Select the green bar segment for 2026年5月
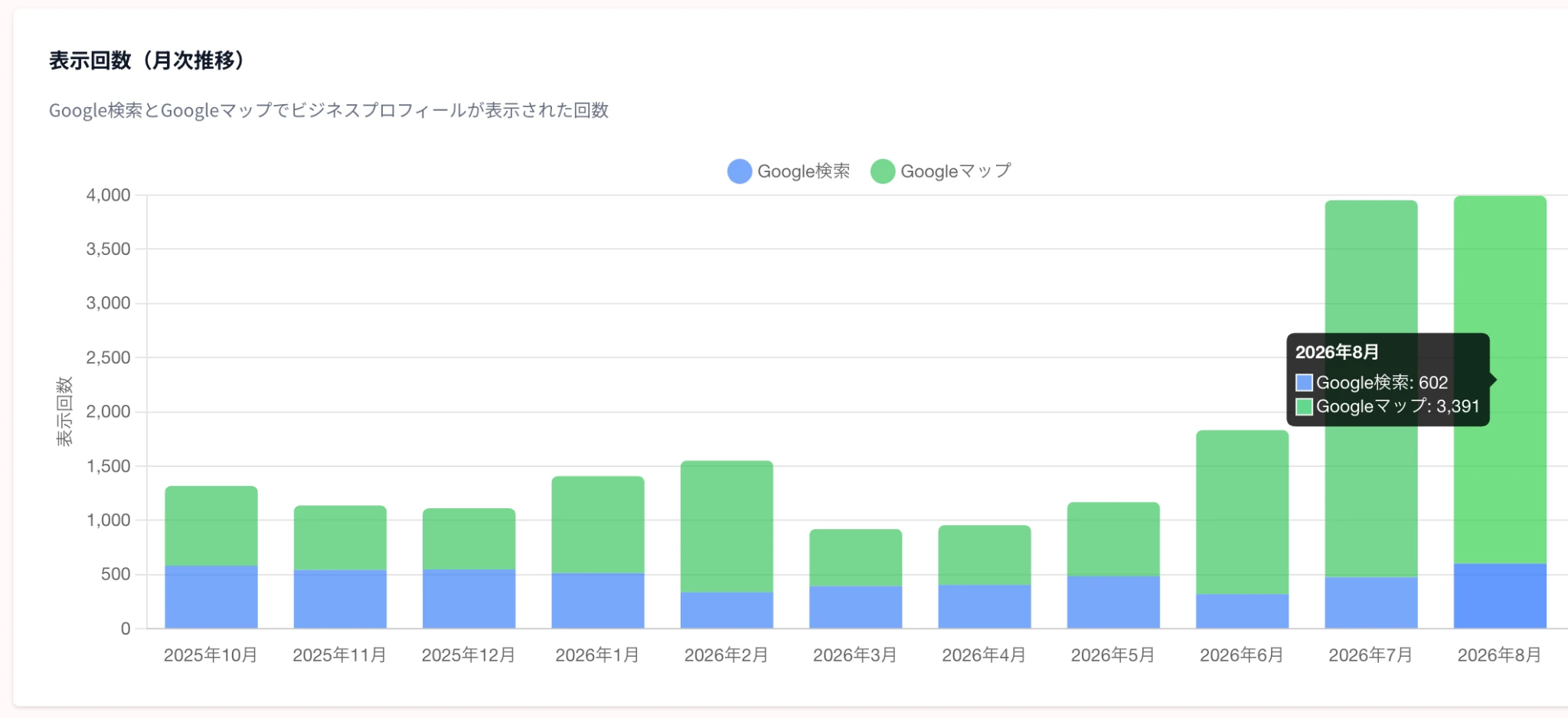 tap(1113, 540)
